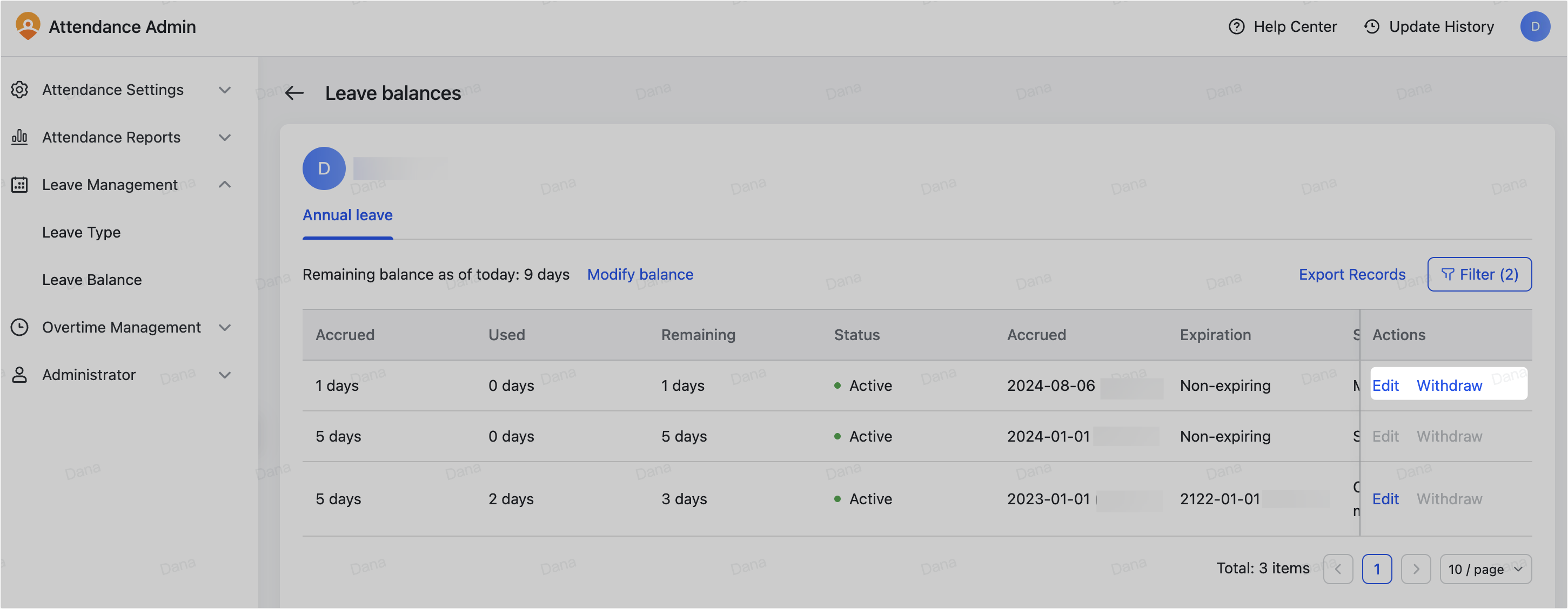The width and height of the screenshot is (1568, 609).
Task: Click the employee avatar labeled D in the card
Action: tap(324, 168)
